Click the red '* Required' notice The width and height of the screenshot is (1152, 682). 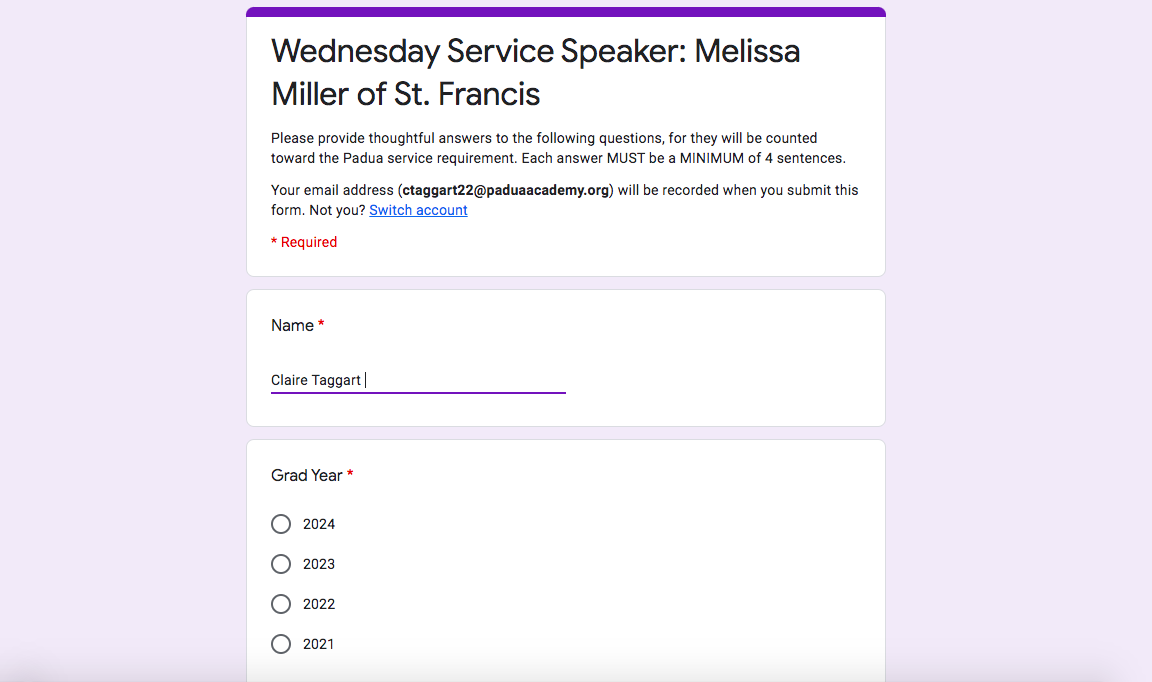[304, 242]
